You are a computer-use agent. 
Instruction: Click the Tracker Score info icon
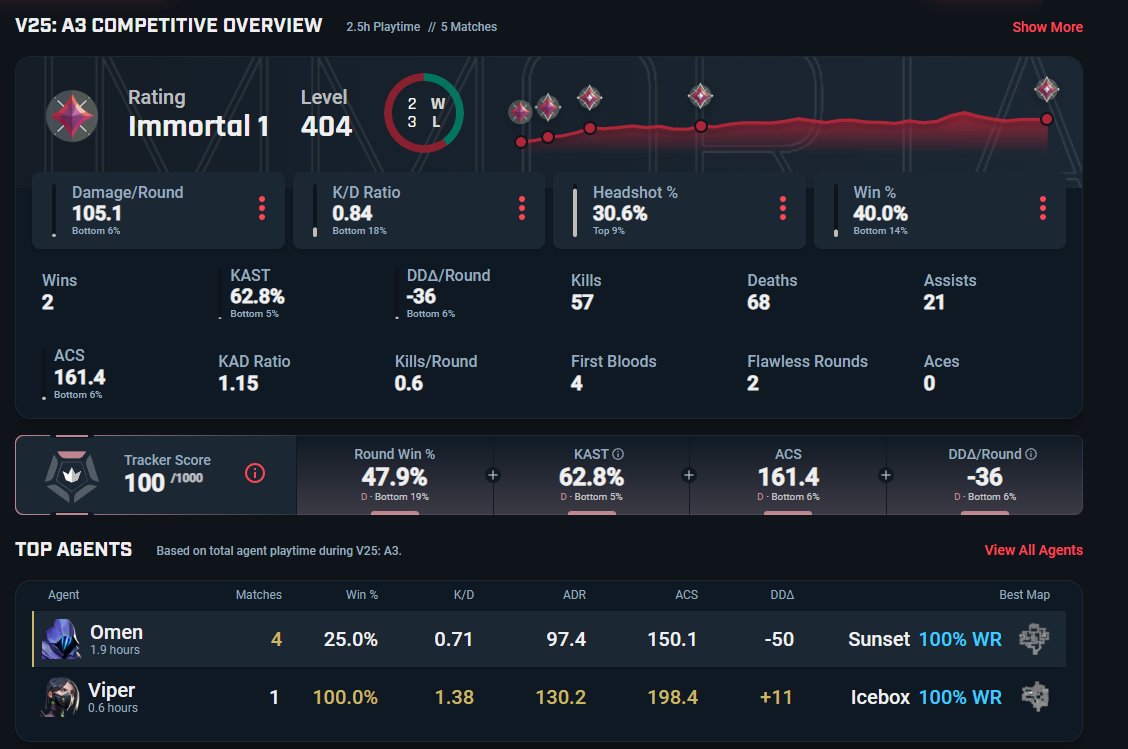tap(255, 473)
